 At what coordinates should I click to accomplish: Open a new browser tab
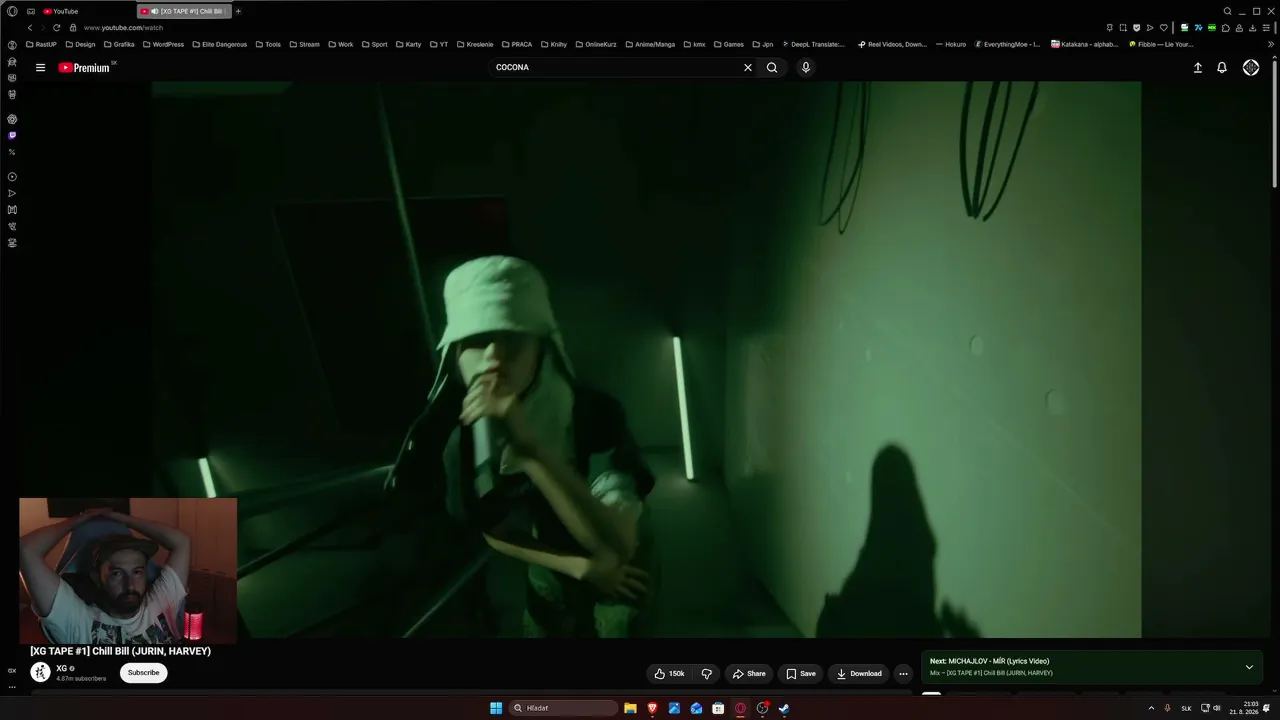(x=238, y=11)
